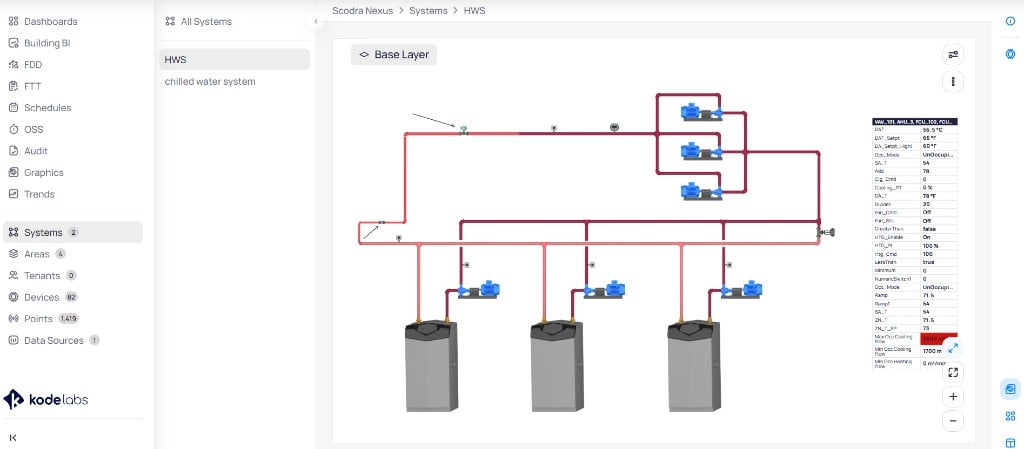Screen dimensions: 1024x449
Task: Click the Audit sidebar icon
Action: pyautogui.click(x=13, y=151)
